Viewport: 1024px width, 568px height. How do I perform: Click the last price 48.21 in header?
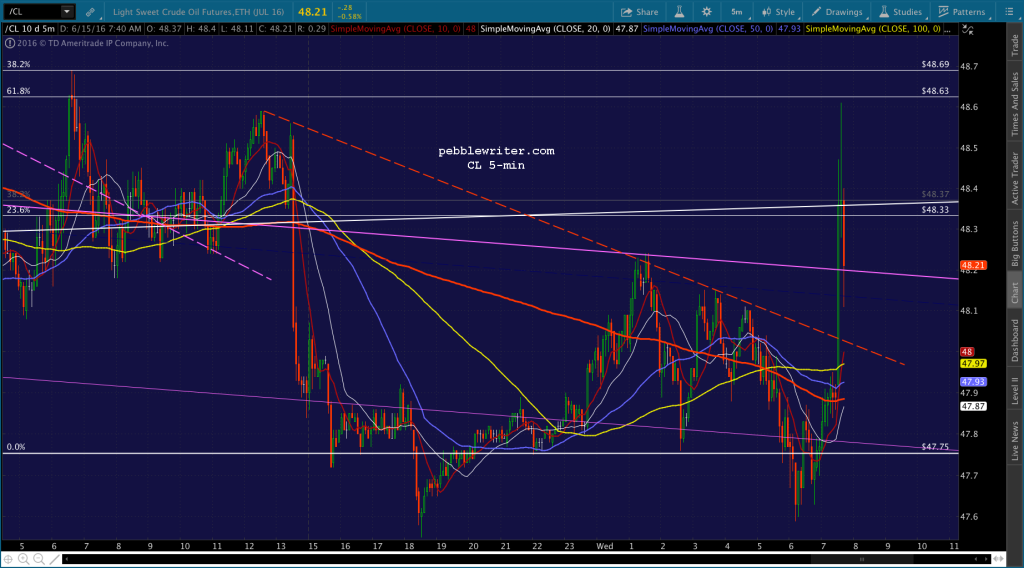(x=312, y=12)
